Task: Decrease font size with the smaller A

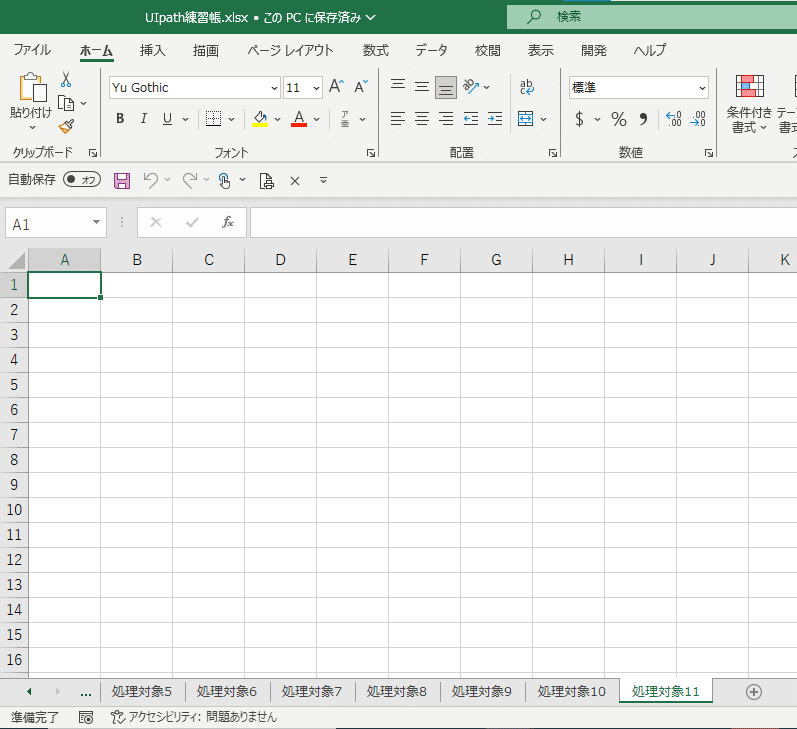Action: [x=361, y=87]
